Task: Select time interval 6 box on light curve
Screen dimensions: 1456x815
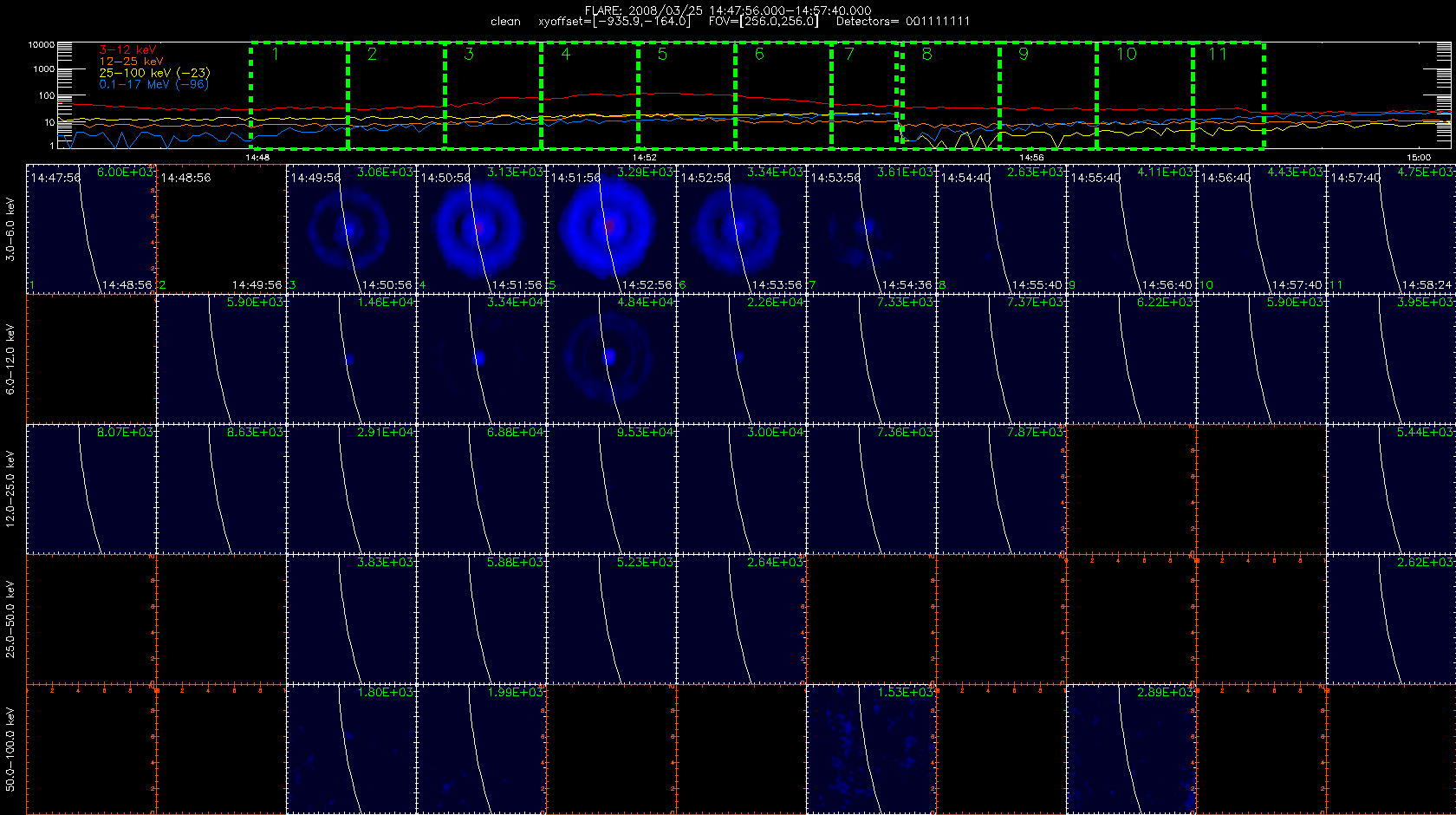Action: point(783,95)
